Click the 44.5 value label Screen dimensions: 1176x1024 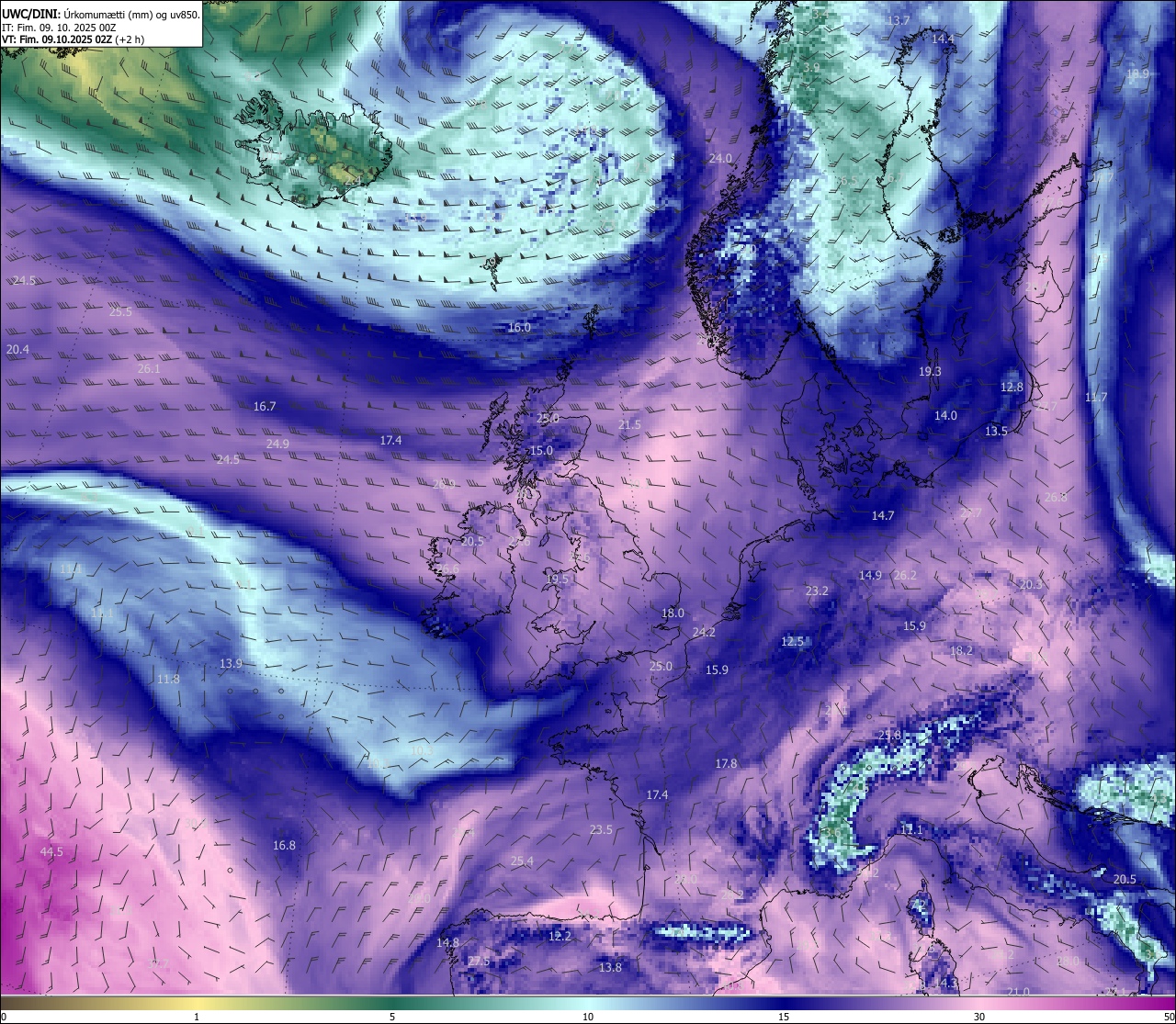point(51,851)
